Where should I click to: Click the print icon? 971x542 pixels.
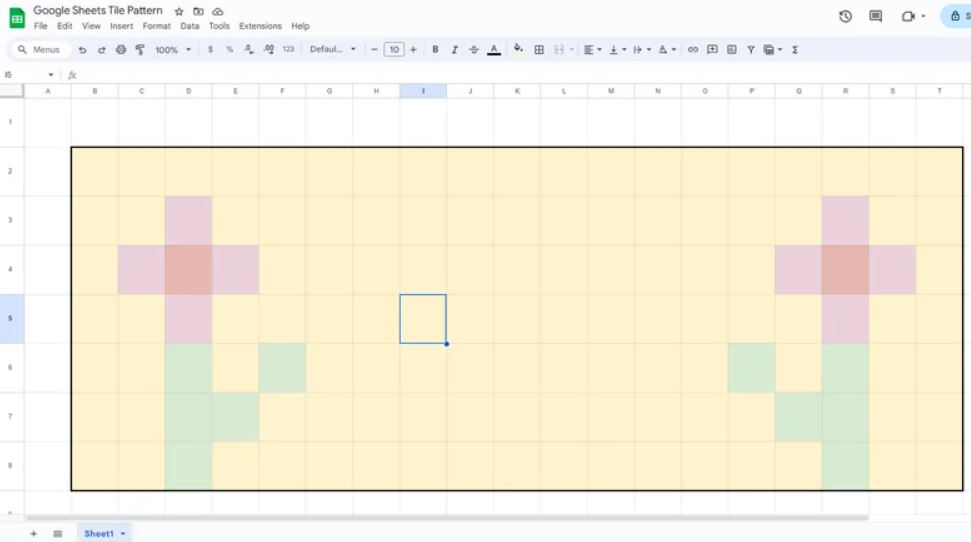121,50
